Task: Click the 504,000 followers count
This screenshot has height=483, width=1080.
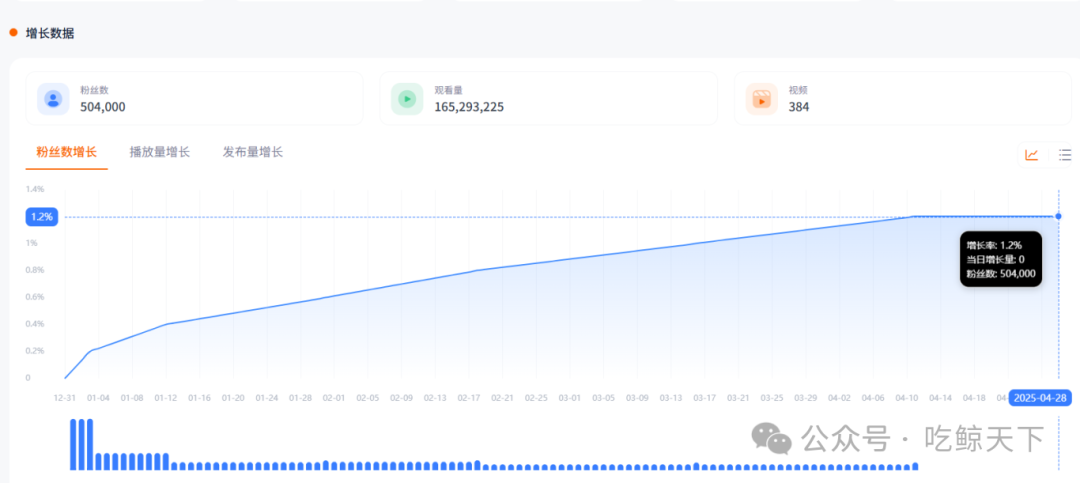Action: [102, 107]
